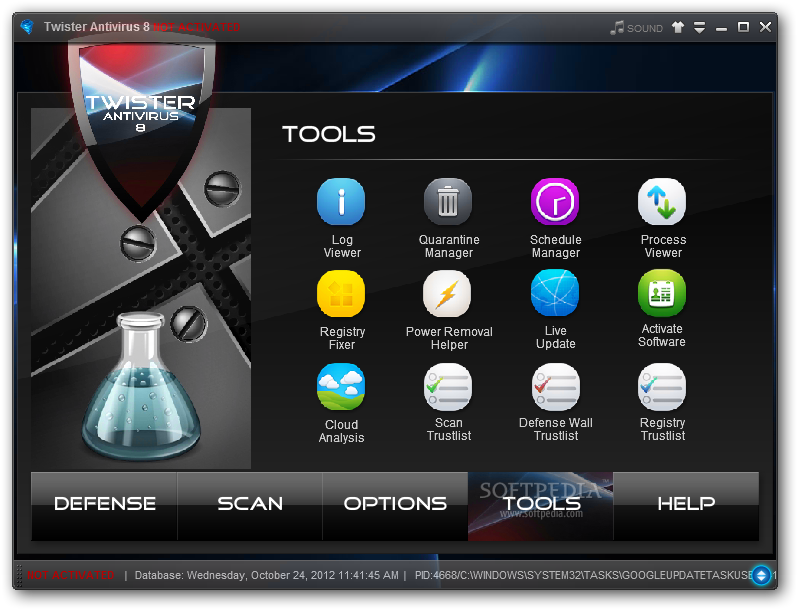This screenshot has width=798, height=610.
Task: Switch to the HELP tab
Action: pos(686,506)
